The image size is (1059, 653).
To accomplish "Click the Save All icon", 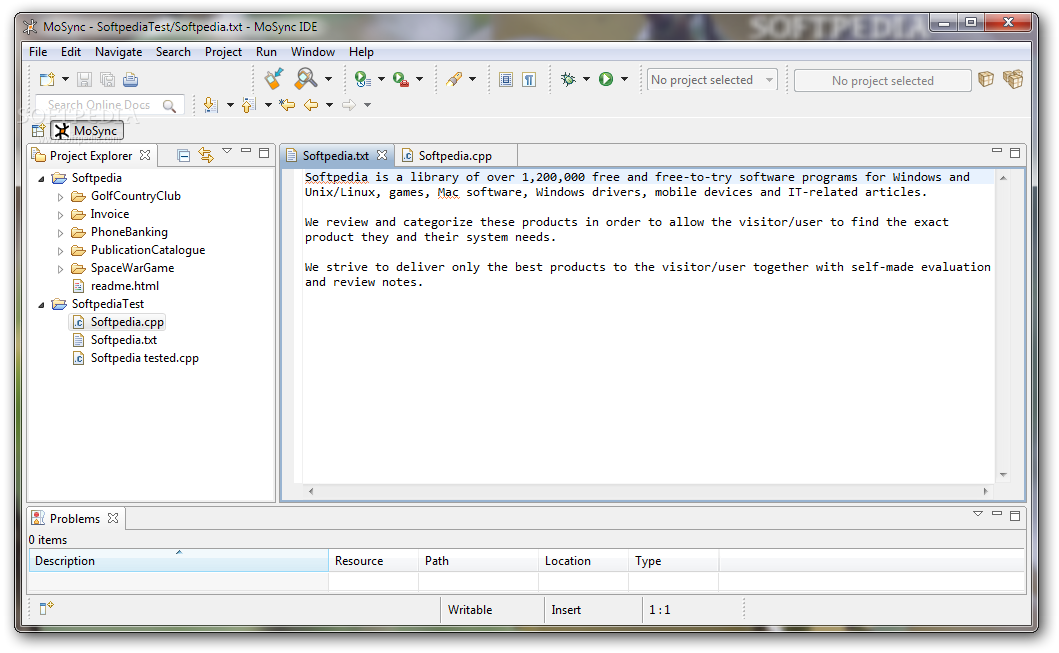I will [107, 80].
